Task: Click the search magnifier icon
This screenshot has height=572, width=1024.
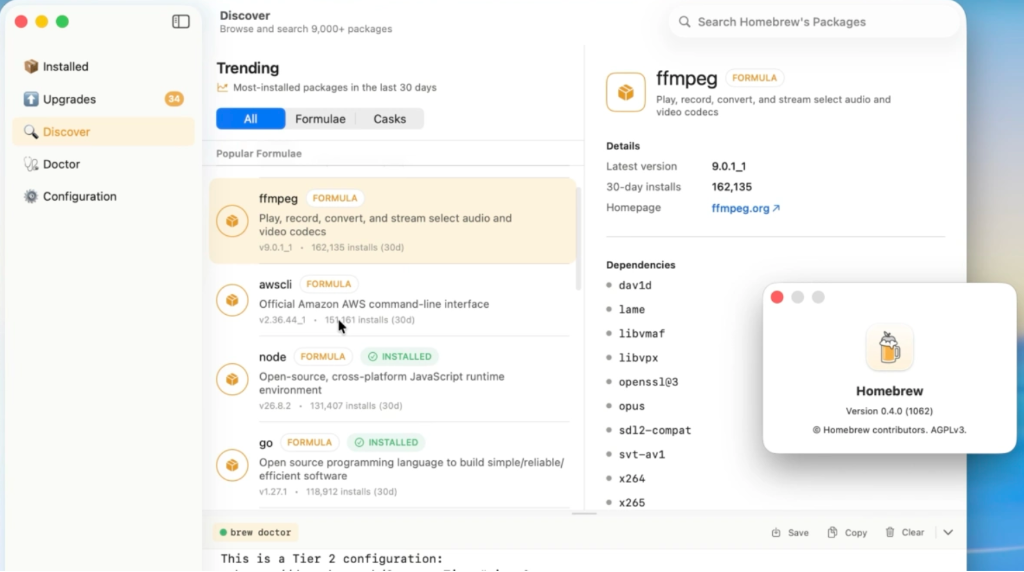Action: click(x=684, y=22)
